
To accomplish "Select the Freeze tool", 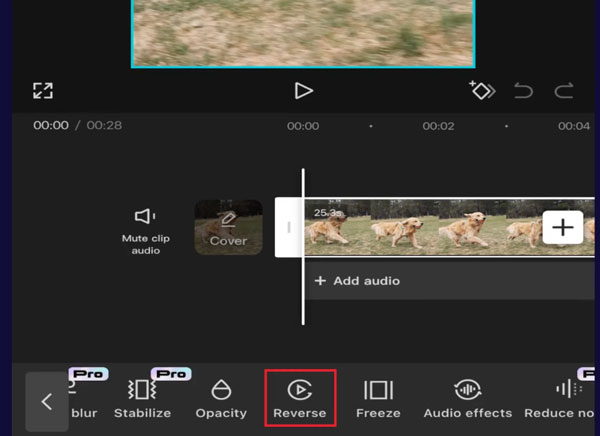I will pyautogui.click(x=378, y=399).
